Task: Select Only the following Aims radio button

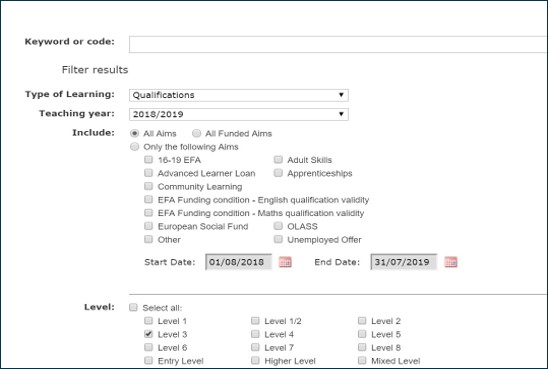Action: (135, 146)
